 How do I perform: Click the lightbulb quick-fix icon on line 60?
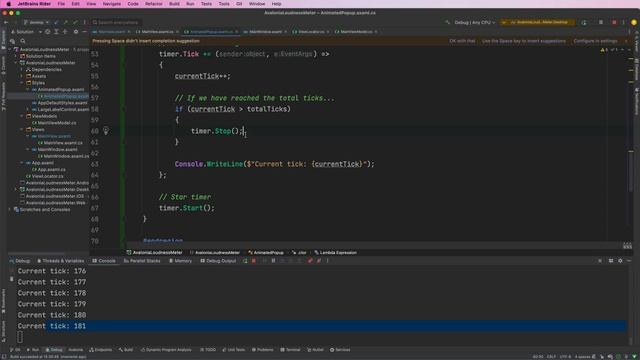click(x=106, y=131)
